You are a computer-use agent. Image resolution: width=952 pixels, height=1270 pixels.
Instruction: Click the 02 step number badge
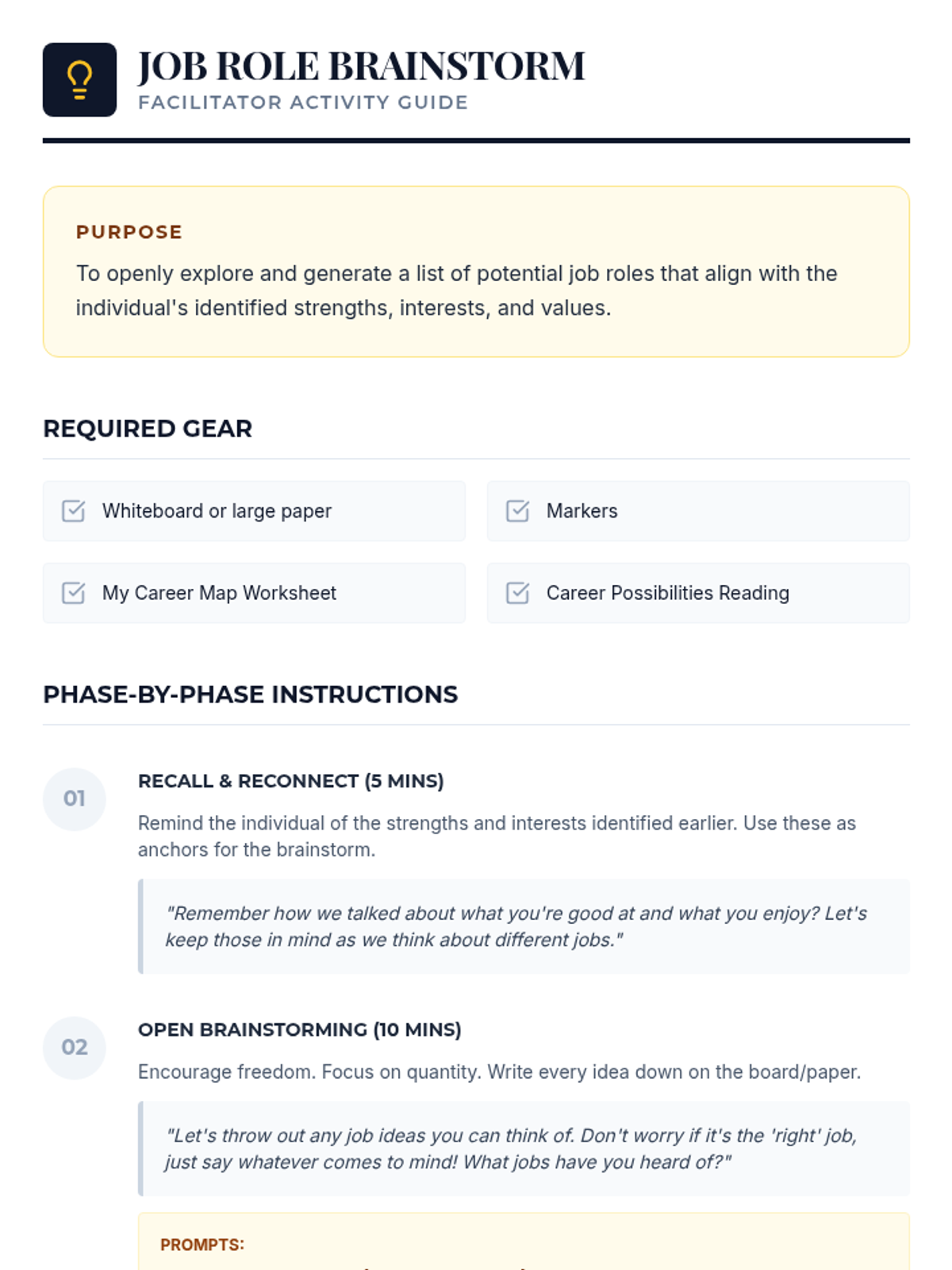tap(75, 1048)
